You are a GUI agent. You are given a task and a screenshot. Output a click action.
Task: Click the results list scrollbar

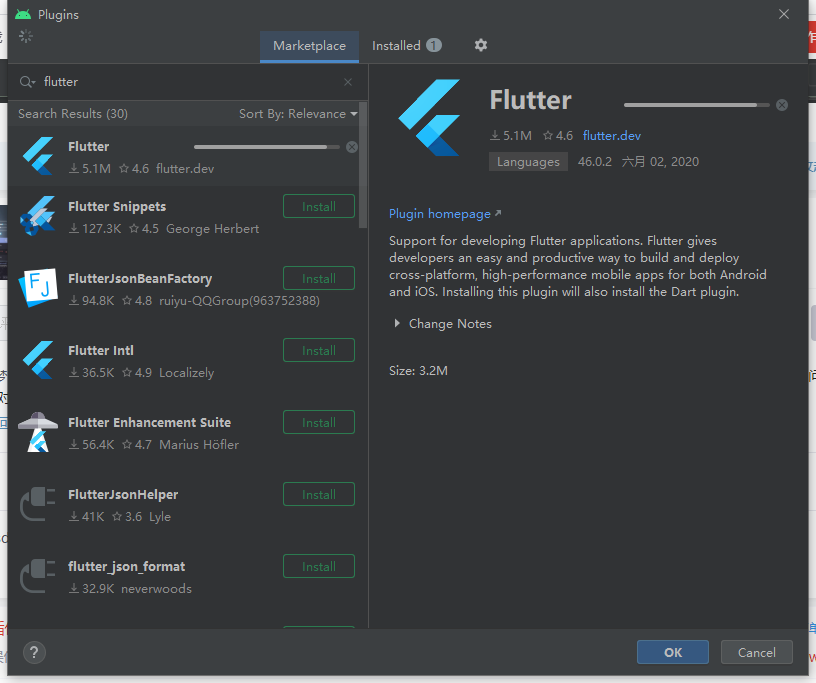click(363, 166)
